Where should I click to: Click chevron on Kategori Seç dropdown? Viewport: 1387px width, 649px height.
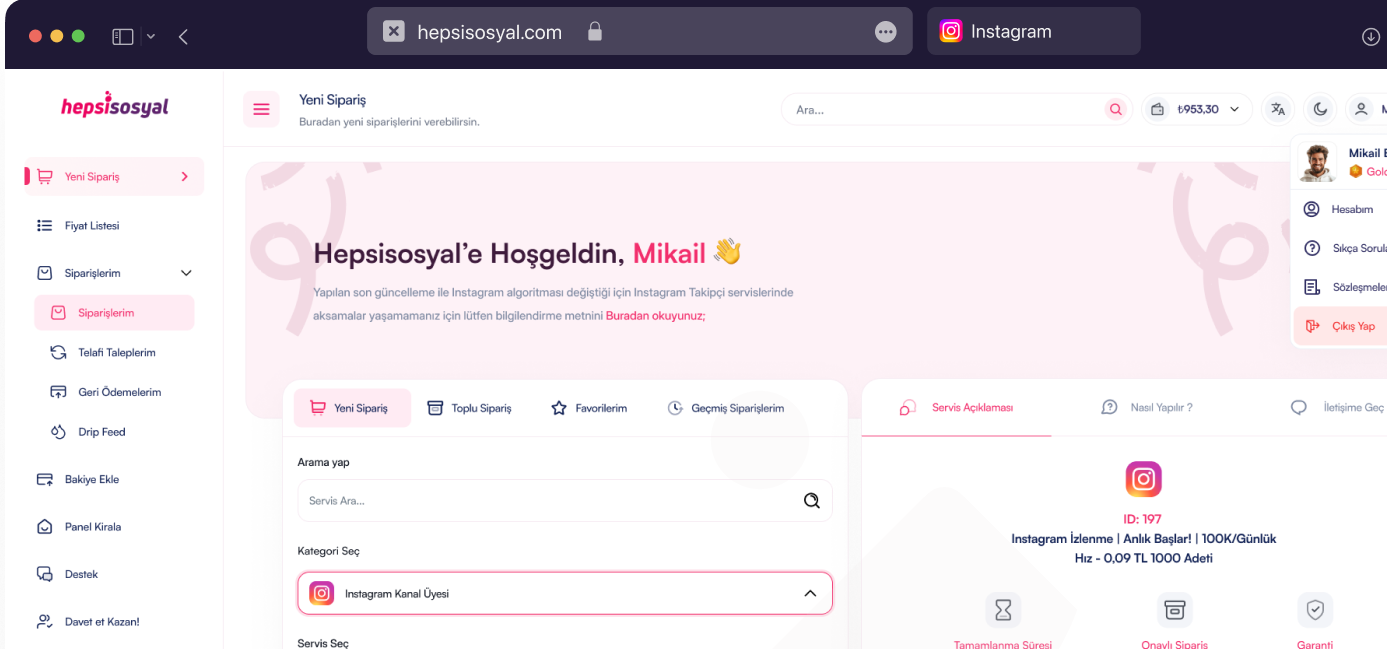[810, 593]
